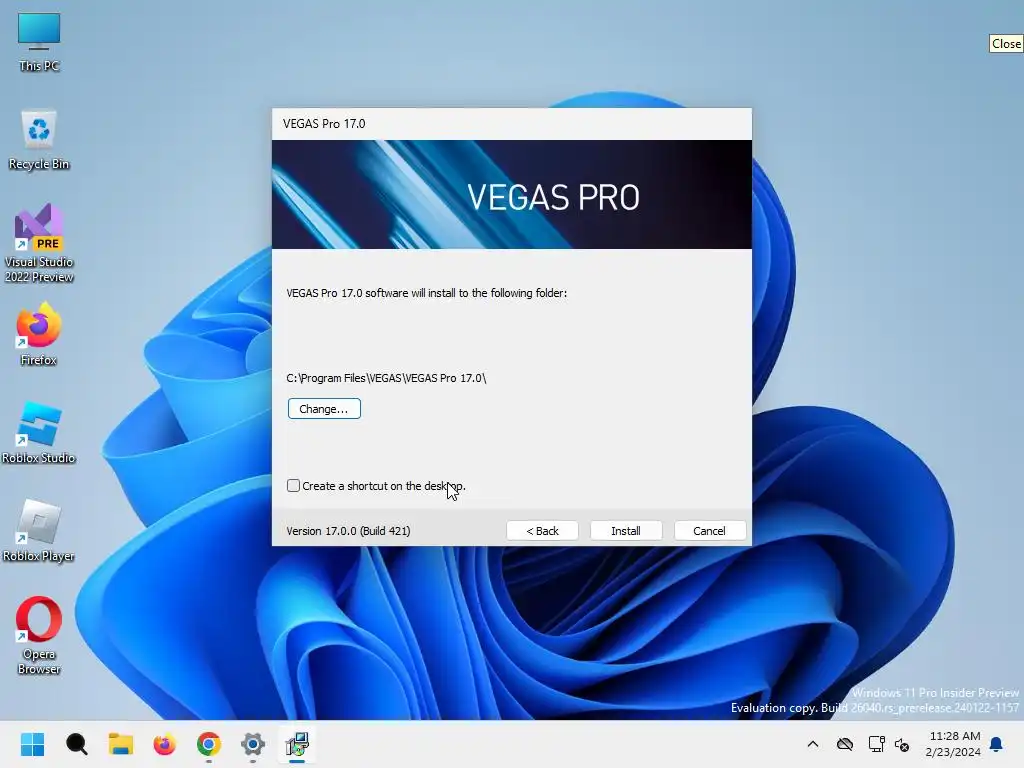Click the Close tooltip label

1006,44
